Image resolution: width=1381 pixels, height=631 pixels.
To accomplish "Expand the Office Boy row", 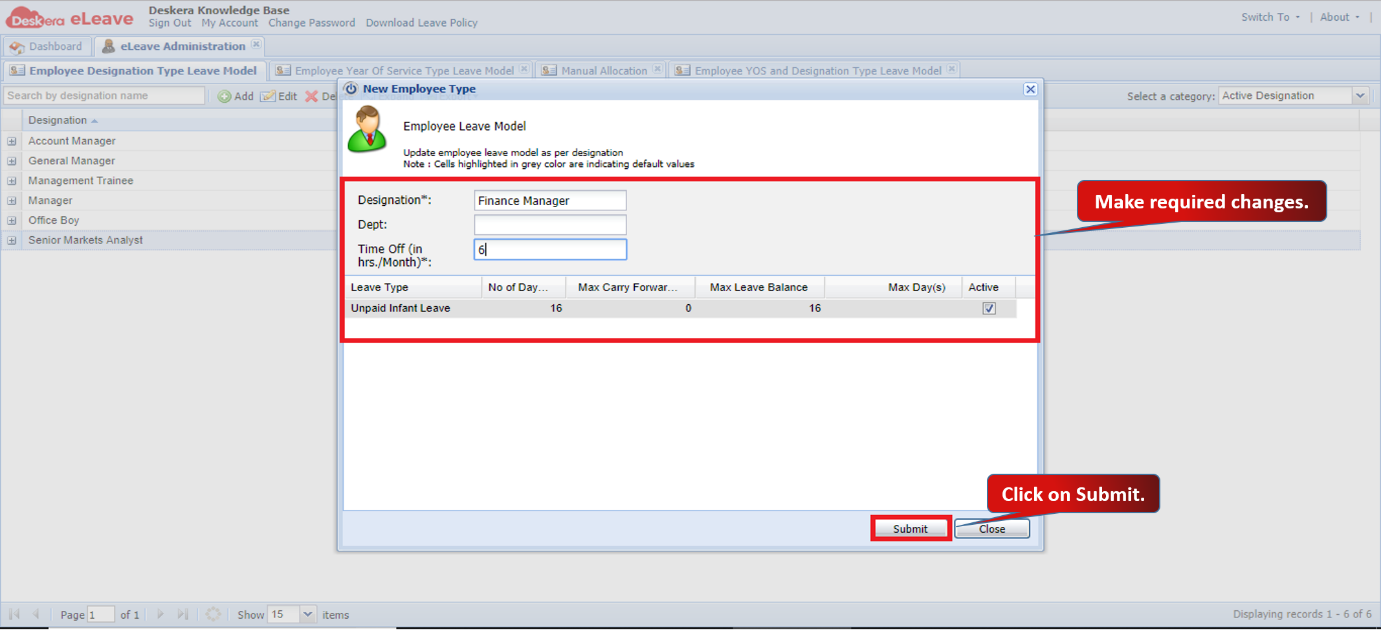I will 12,221.
